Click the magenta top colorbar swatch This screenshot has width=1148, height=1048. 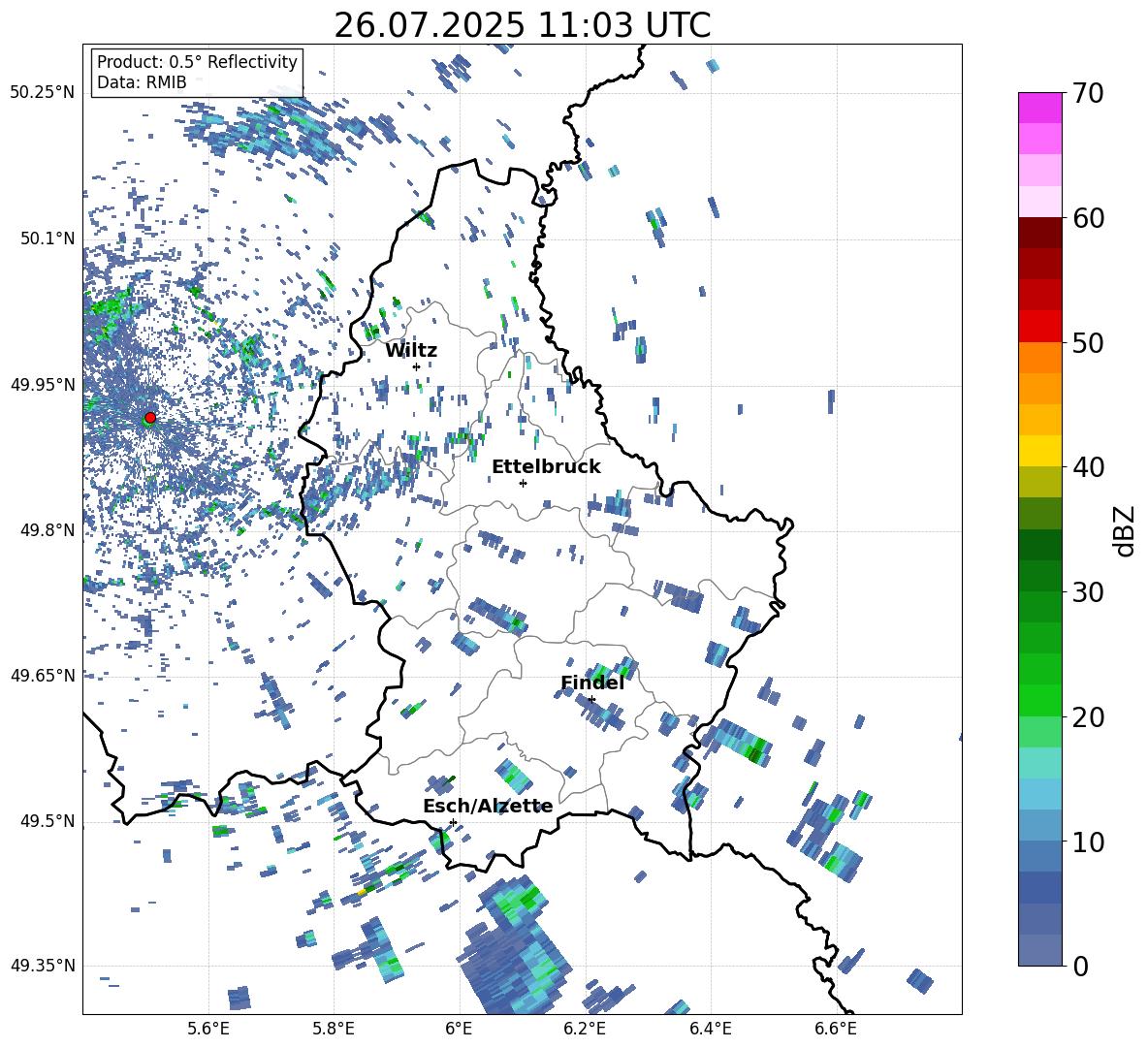click(1039, 108)
